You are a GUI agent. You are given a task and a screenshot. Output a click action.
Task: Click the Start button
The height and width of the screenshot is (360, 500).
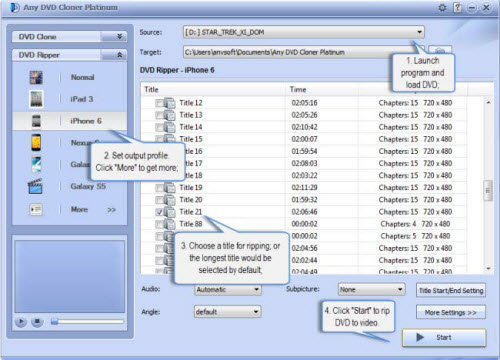click(444, 337)
